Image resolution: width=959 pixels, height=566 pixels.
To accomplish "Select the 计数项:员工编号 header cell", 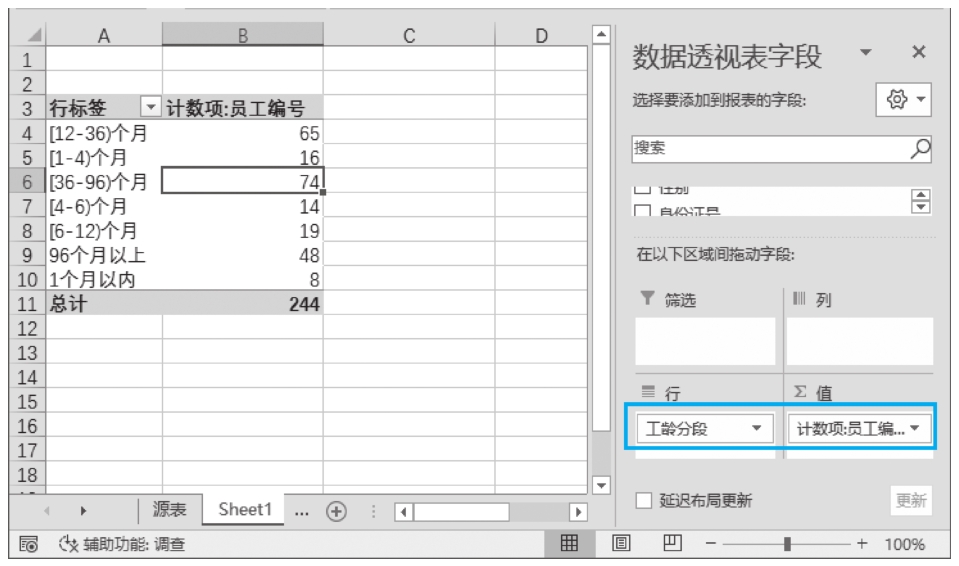I will pos(243,108).
